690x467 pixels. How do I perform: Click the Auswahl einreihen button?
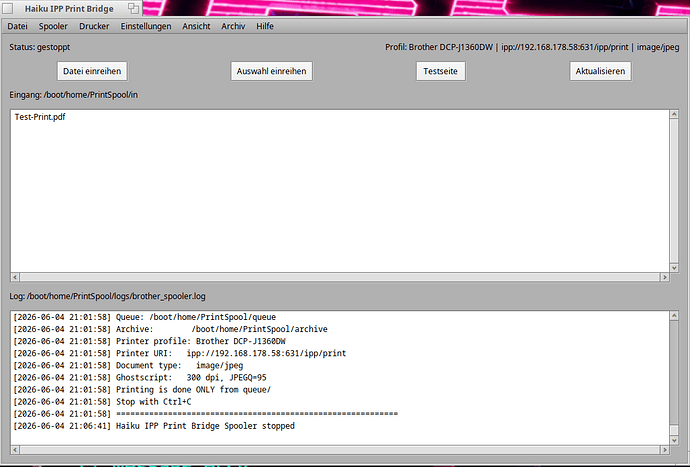click(272, 71)
